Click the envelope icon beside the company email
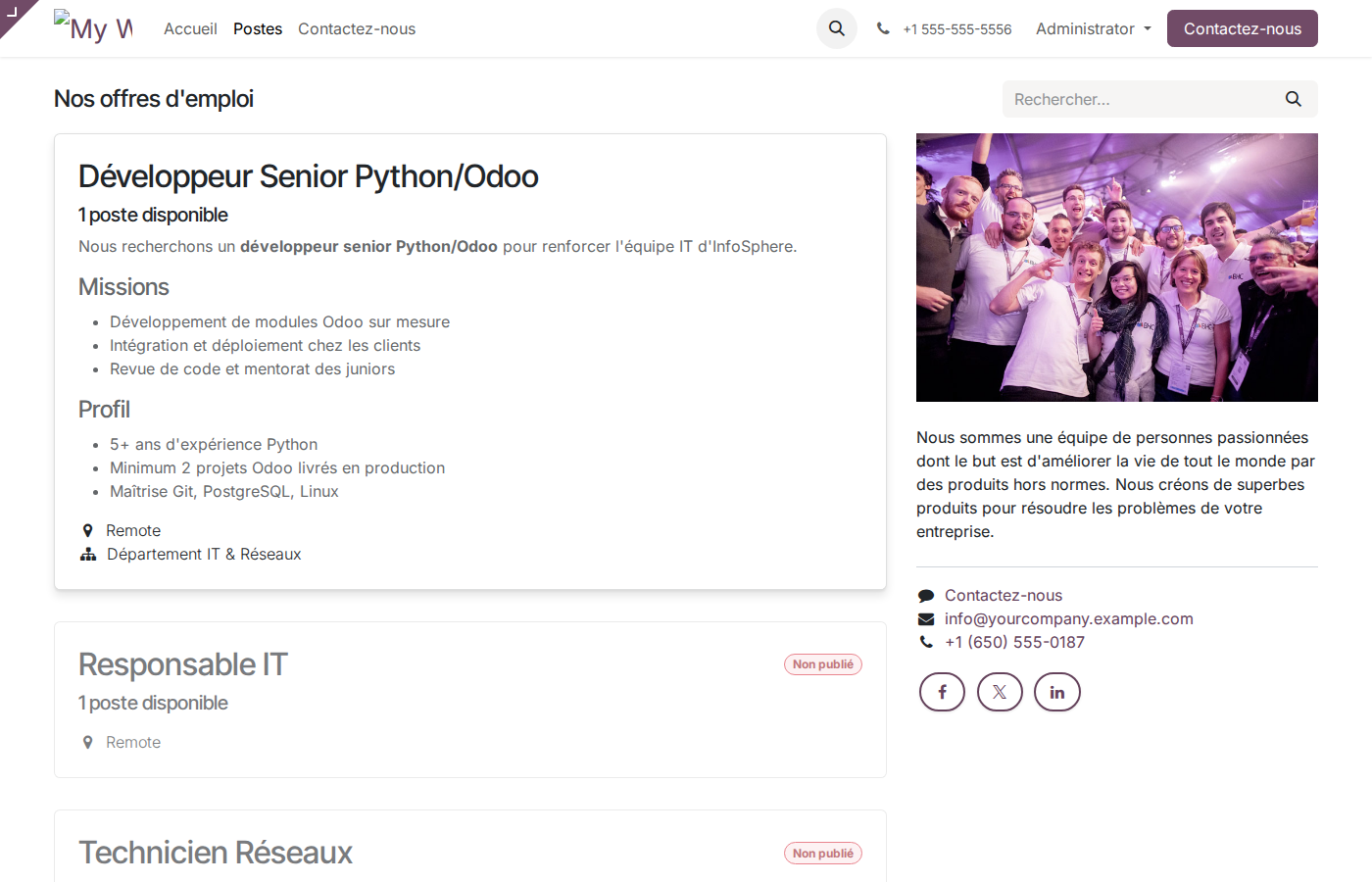This screenshot has height=882, width=1372. 925,618
